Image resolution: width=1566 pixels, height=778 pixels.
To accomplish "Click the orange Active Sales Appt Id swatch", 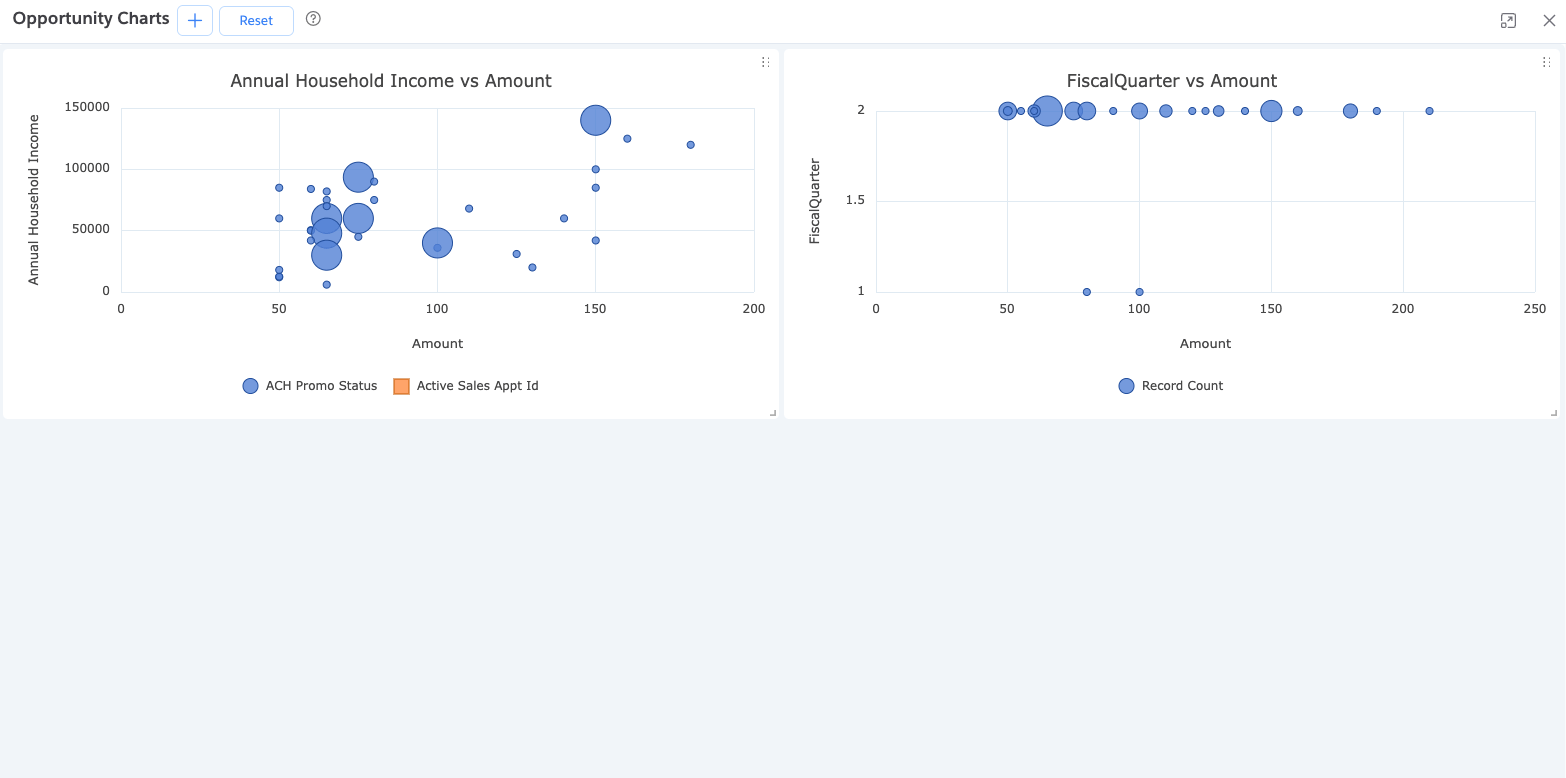I will pyautogui.click(x=402, y=386).
